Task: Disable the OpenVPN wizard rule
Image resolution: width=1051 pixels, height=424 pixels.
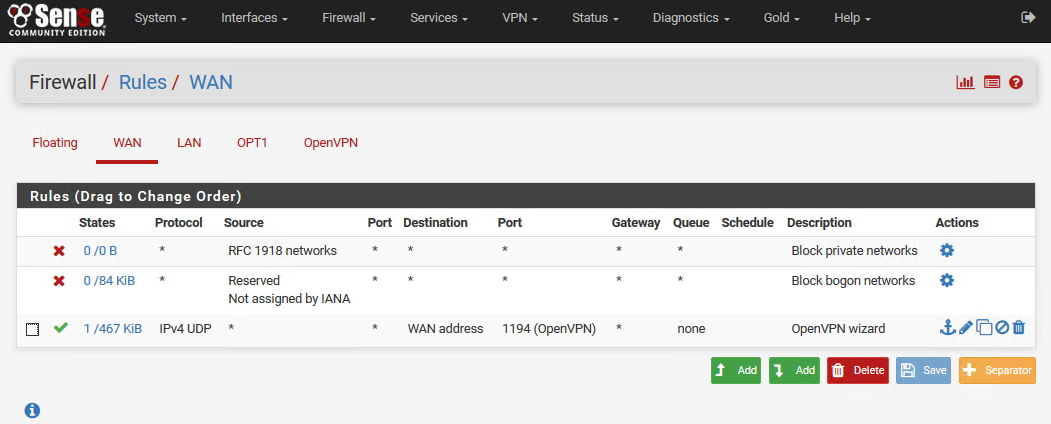Action: click(x=1002, y=328)
